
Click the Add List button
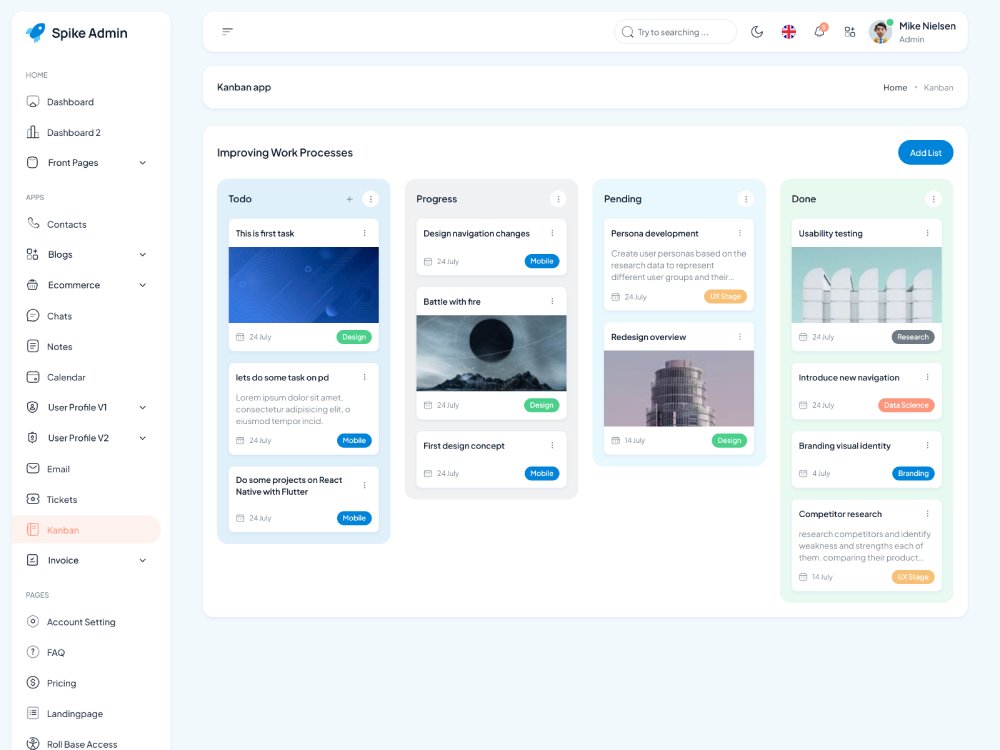925,152
